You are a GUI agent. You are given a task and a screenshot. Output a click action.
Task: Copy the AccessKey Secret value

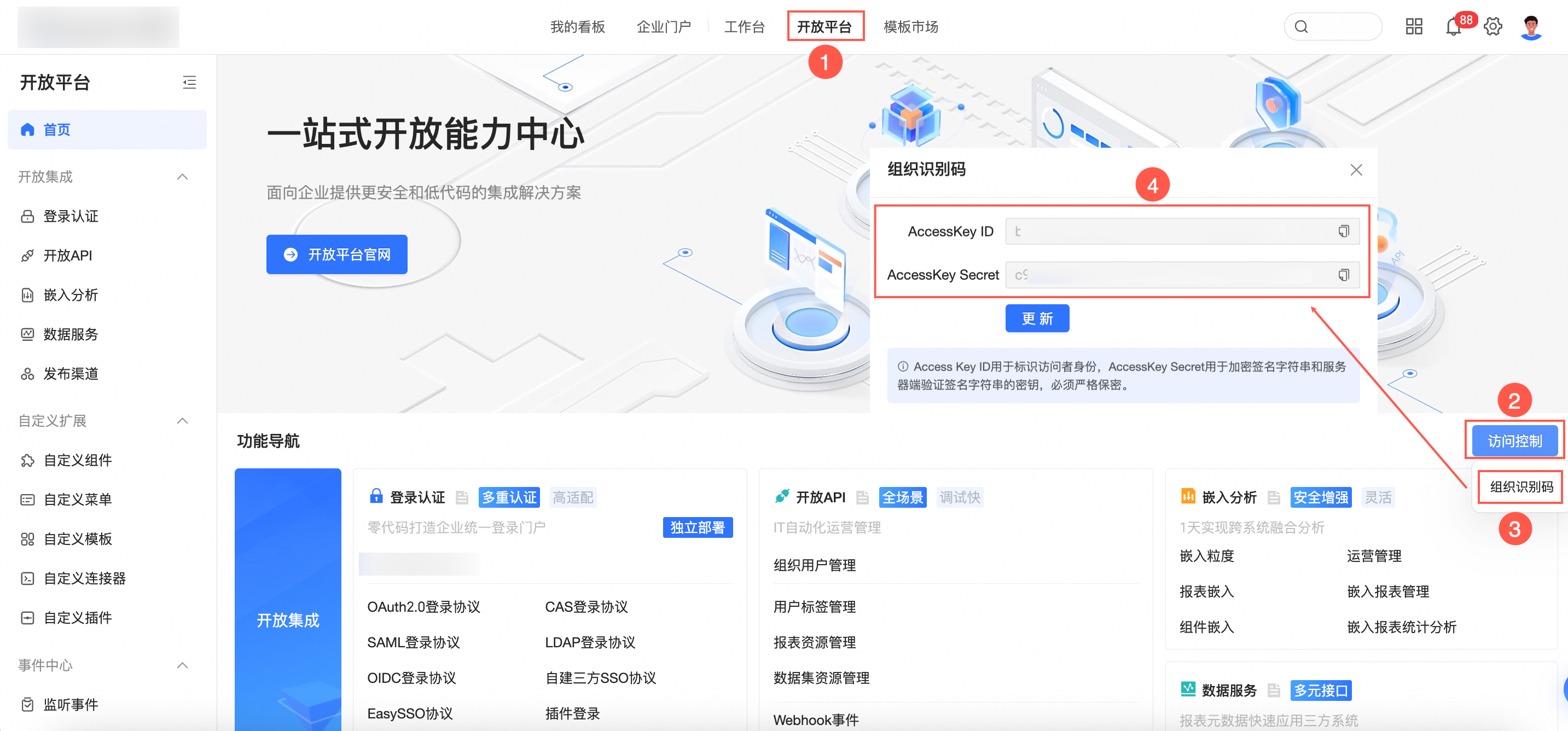(1343, 275)
